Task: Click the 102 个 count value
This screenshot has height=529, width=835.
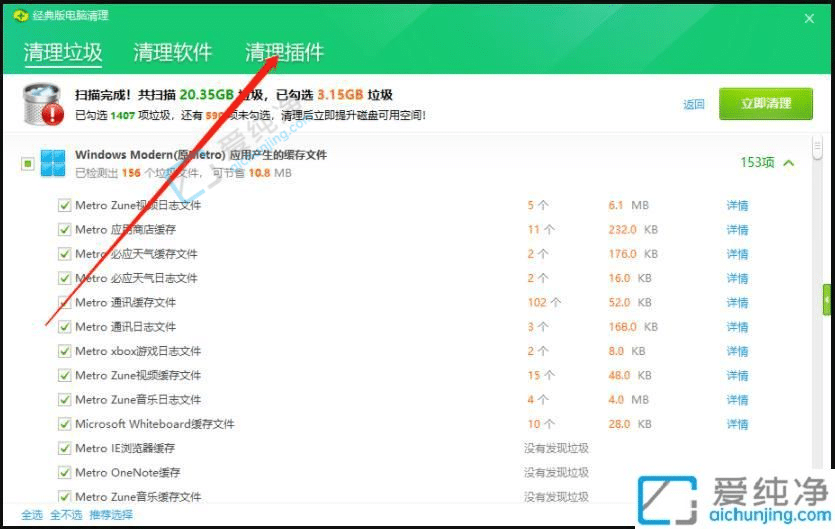Action: click(544, 303)
